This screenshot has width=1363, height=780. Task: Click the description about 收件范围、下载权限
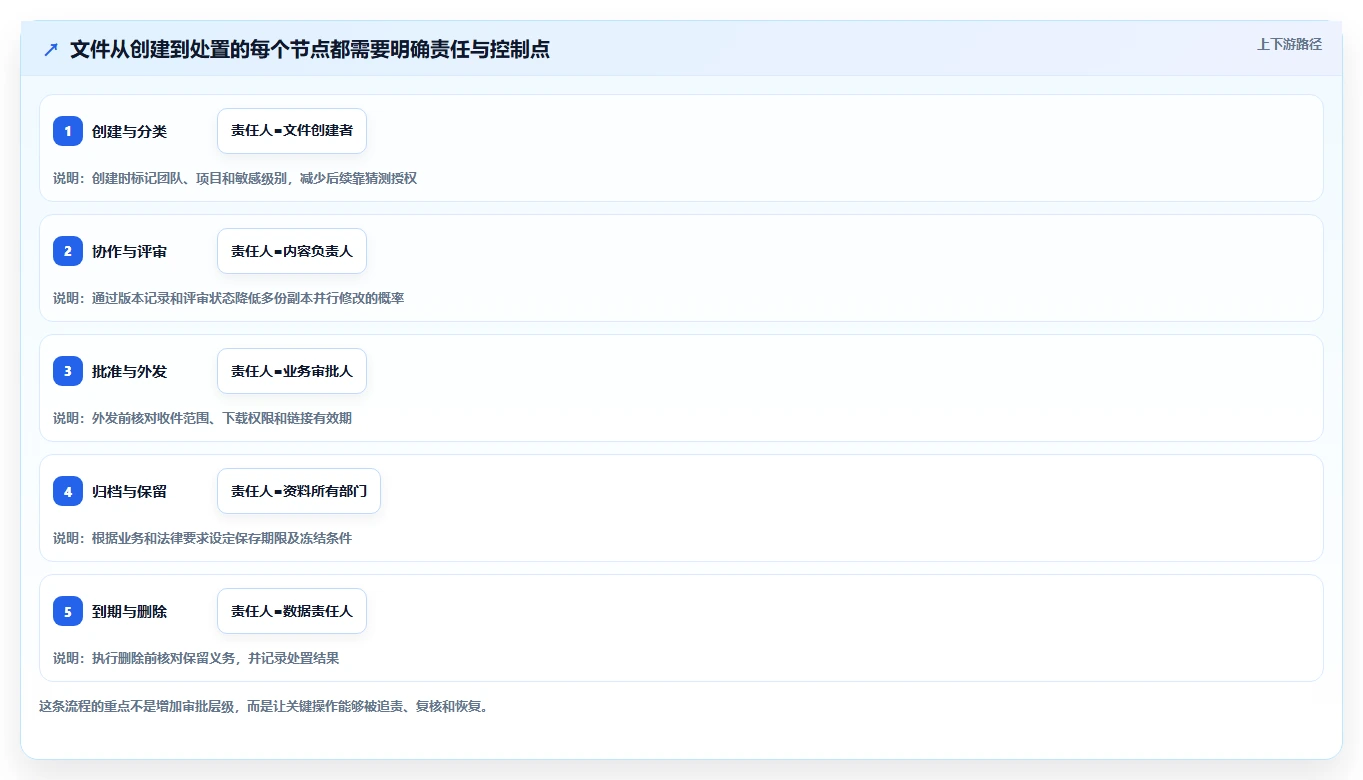[x=203, y=418]
